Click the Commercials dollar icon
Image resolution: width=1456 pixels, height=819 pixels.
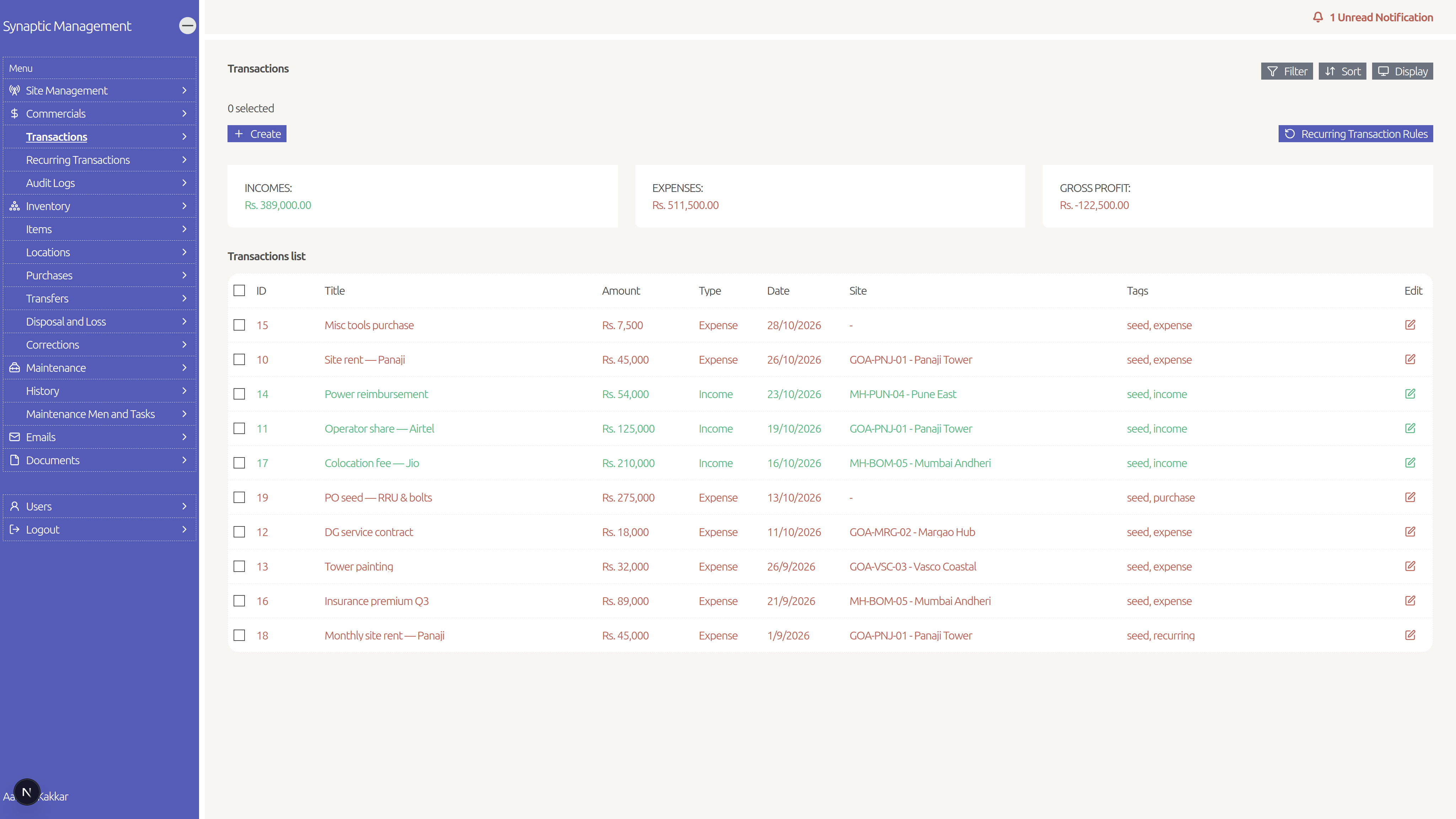pos(15,114)
